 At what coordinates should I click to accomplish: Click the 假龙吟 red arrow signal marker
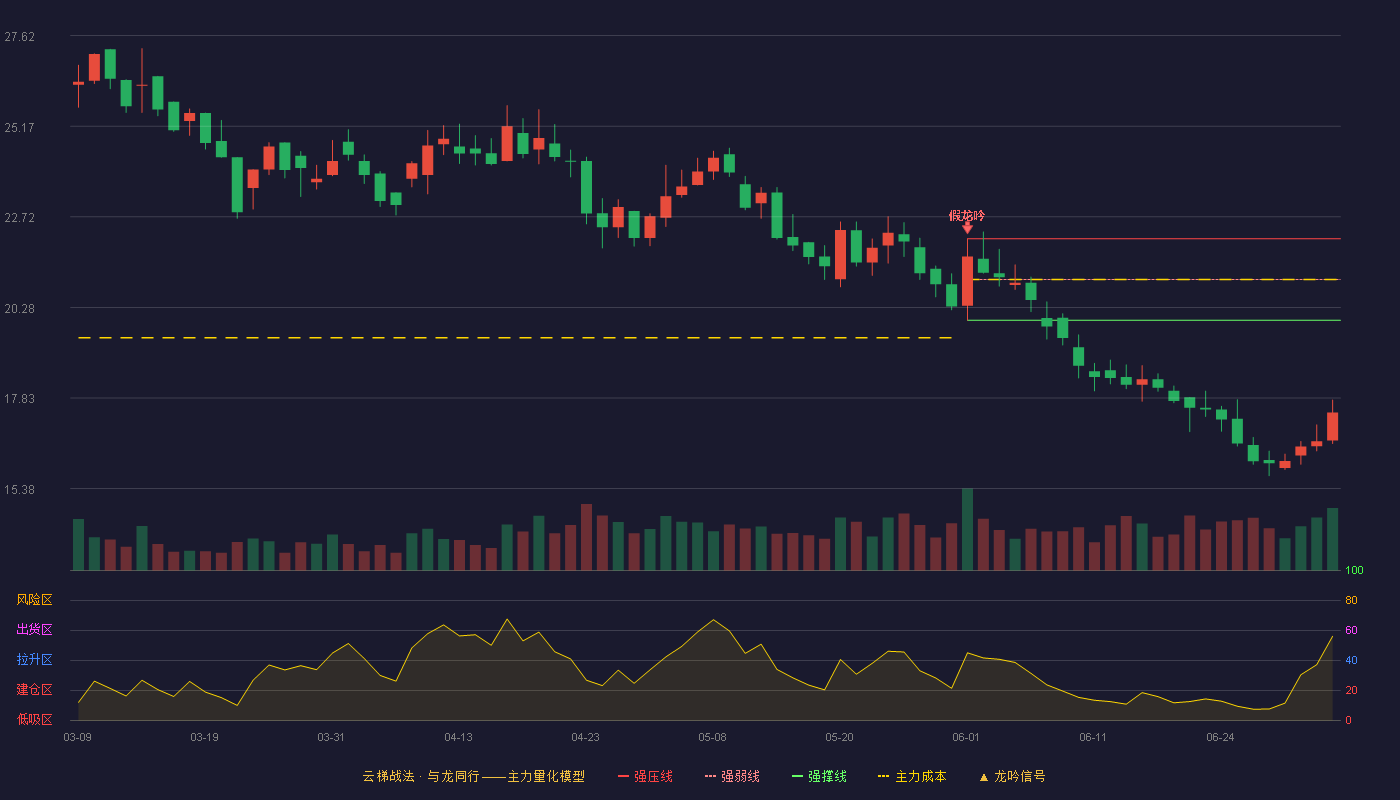pos(967,228)
